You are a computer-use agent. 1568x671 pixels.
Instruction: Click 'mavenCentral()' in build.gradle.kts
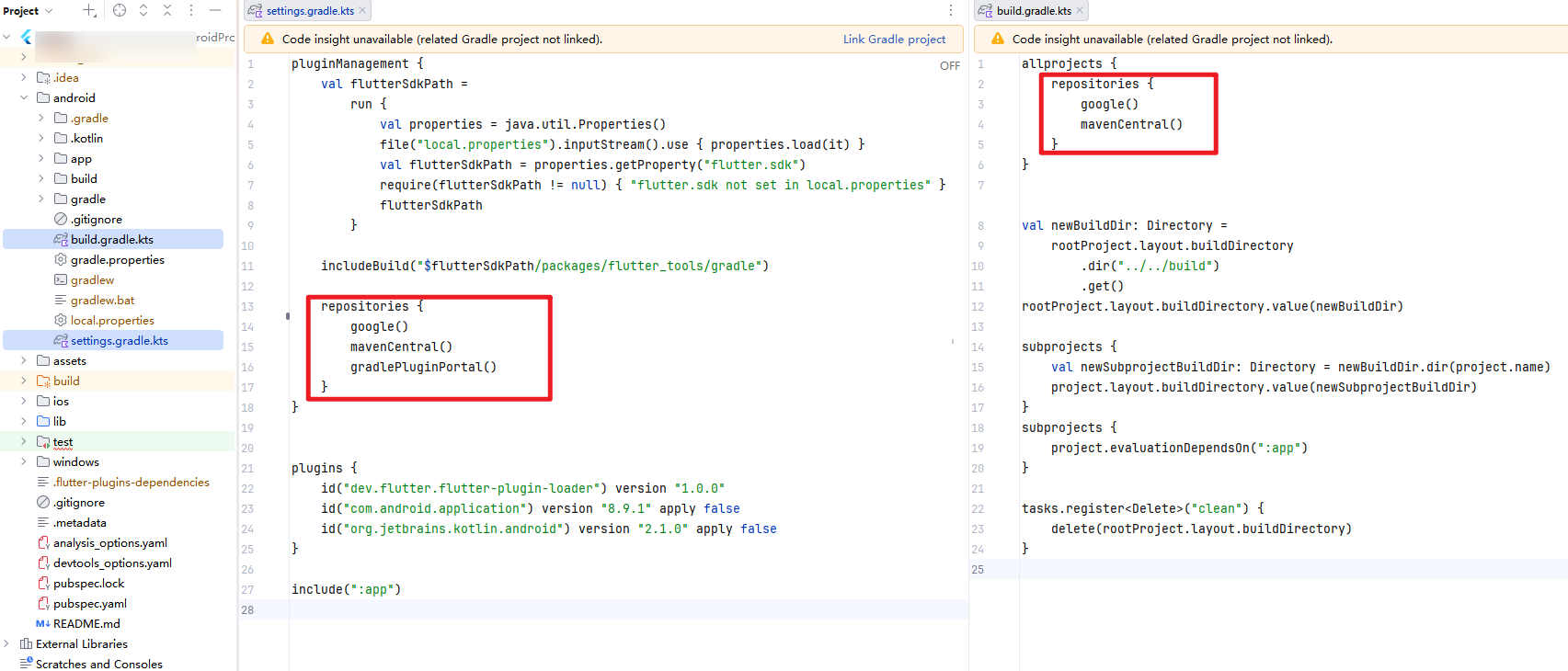pyautogui.click(x=1131, y=124)
